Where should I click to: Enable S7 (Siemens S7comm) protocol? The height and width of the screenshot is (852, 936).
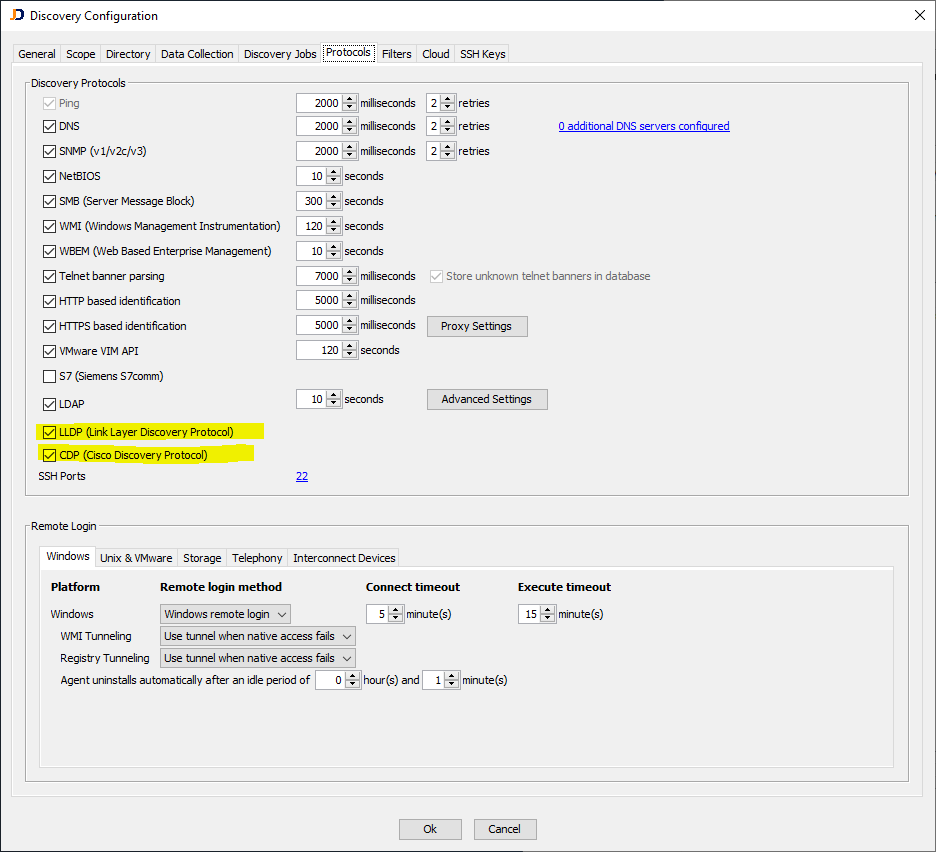(49, 376)
